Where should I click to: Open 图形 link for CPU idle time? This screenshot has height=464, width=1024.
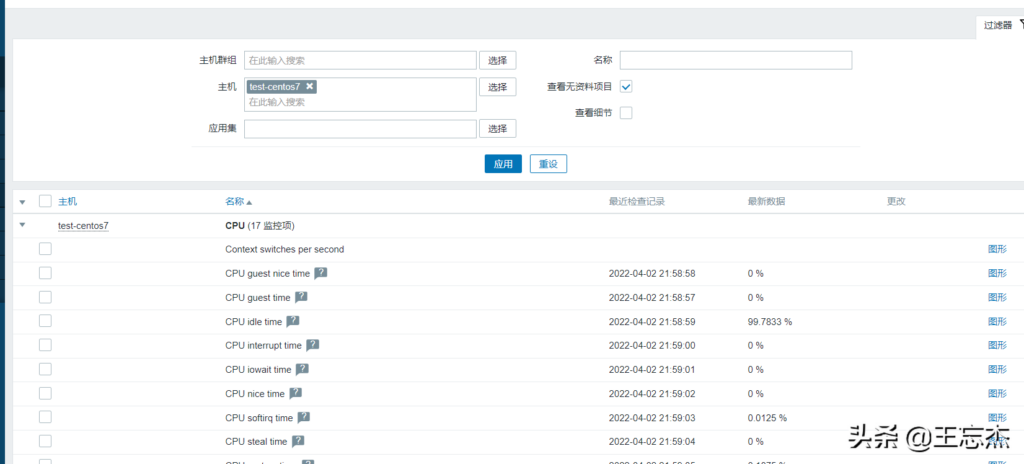pos(997,321)
